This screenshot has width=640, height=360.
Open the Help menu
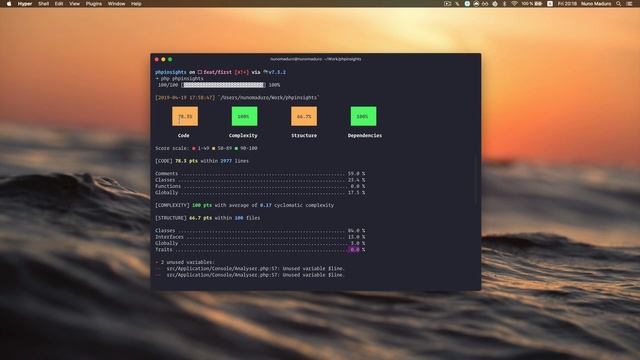tap(136, 4)
